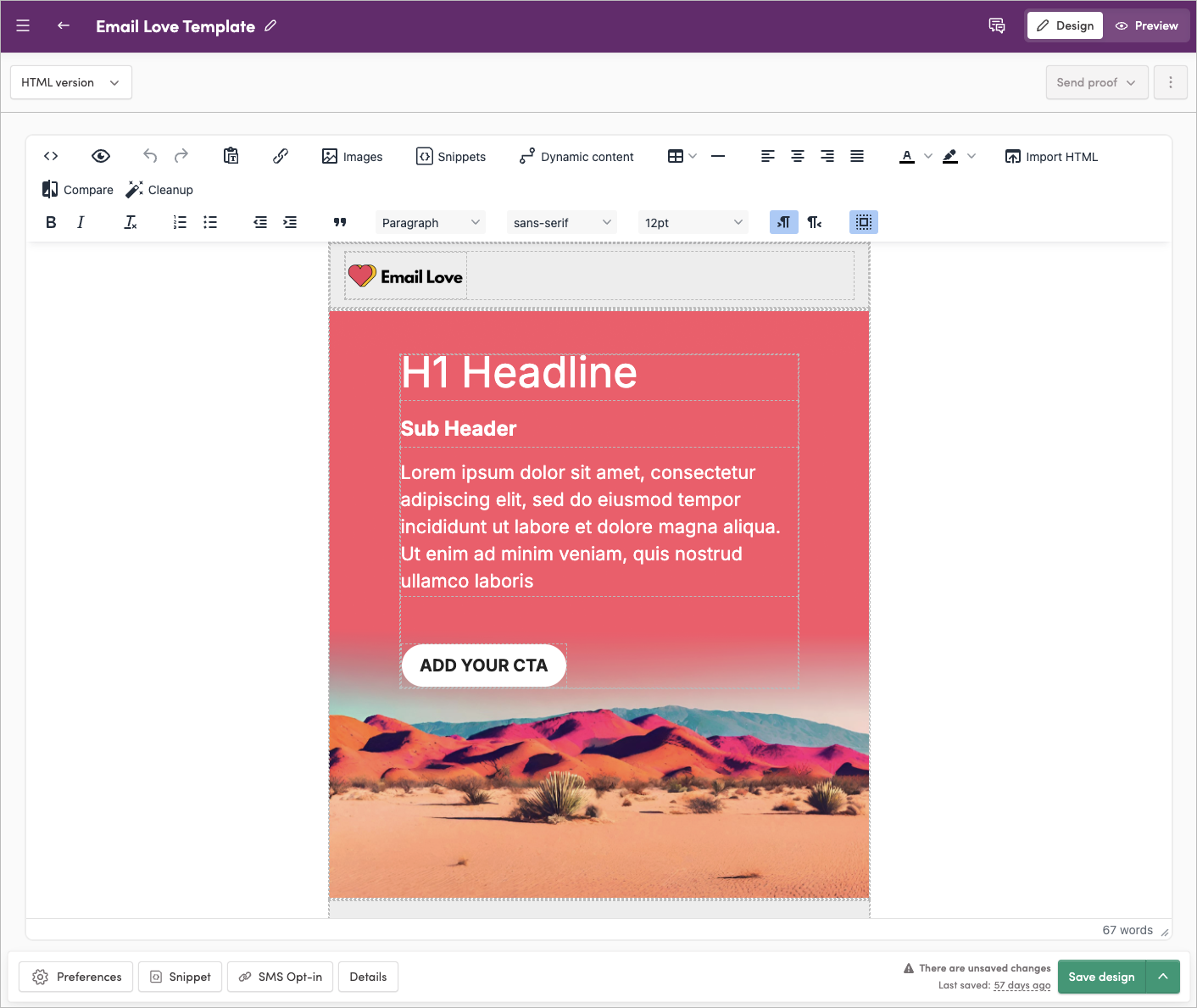Click the paste clipboard icon
The image size is (1197, 1008).
(x=231, y=156)
